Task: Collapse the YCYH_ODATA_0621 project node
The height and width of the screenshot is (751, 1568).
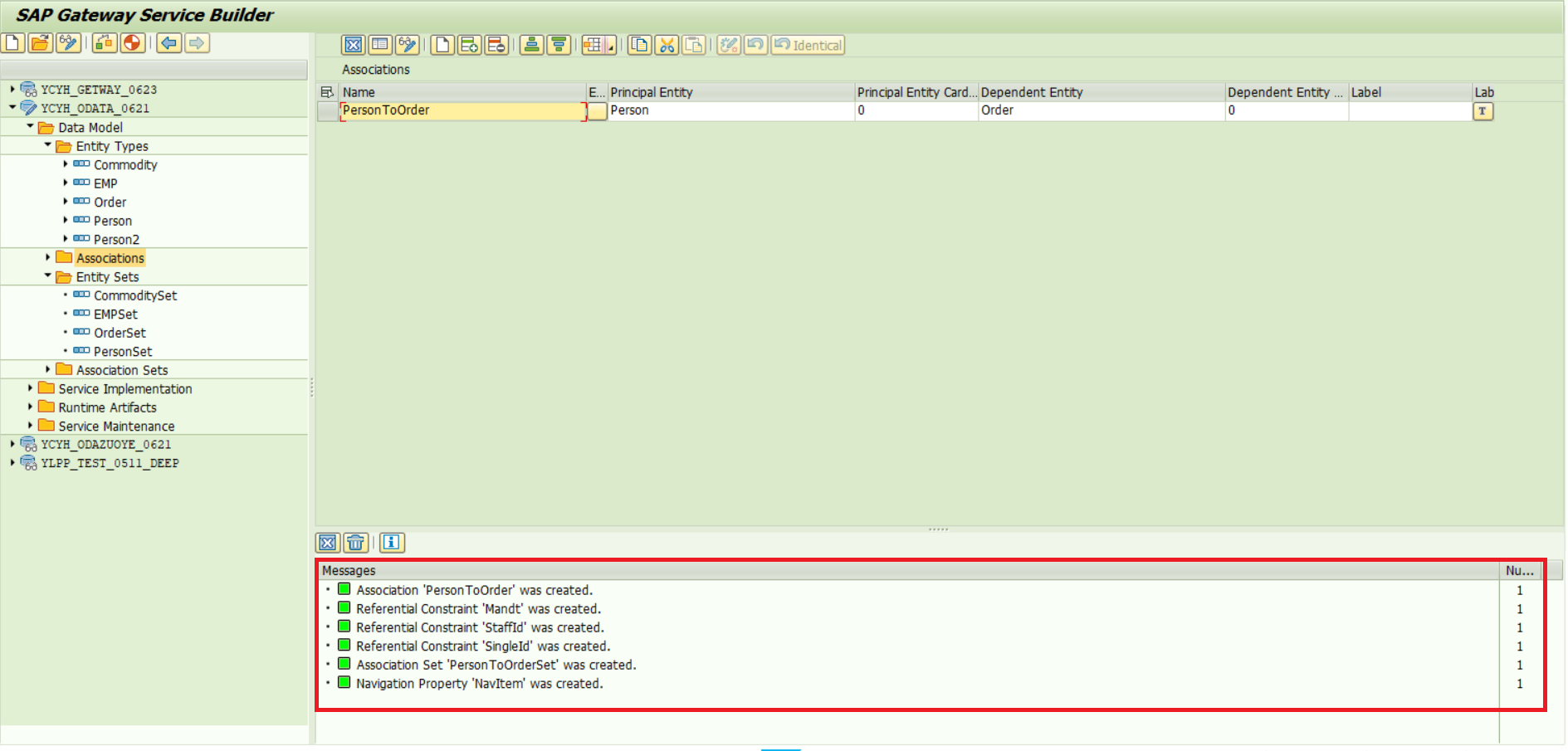Action: [12, 107]
